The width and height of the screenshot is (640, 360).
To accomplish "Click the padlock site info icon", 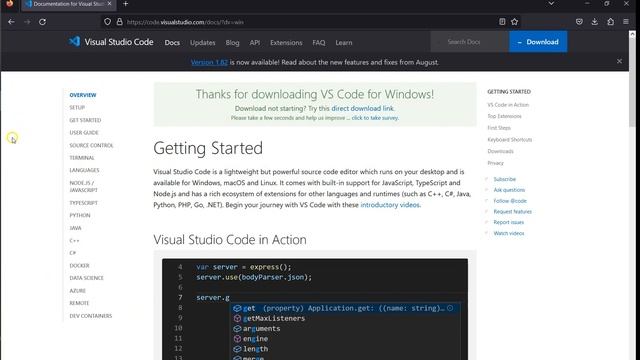I will tap(119, 22).
